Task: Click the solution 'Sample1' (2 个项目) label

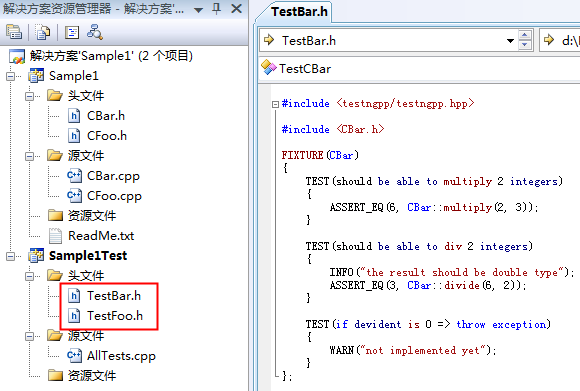Action: [x=111, y=56]
